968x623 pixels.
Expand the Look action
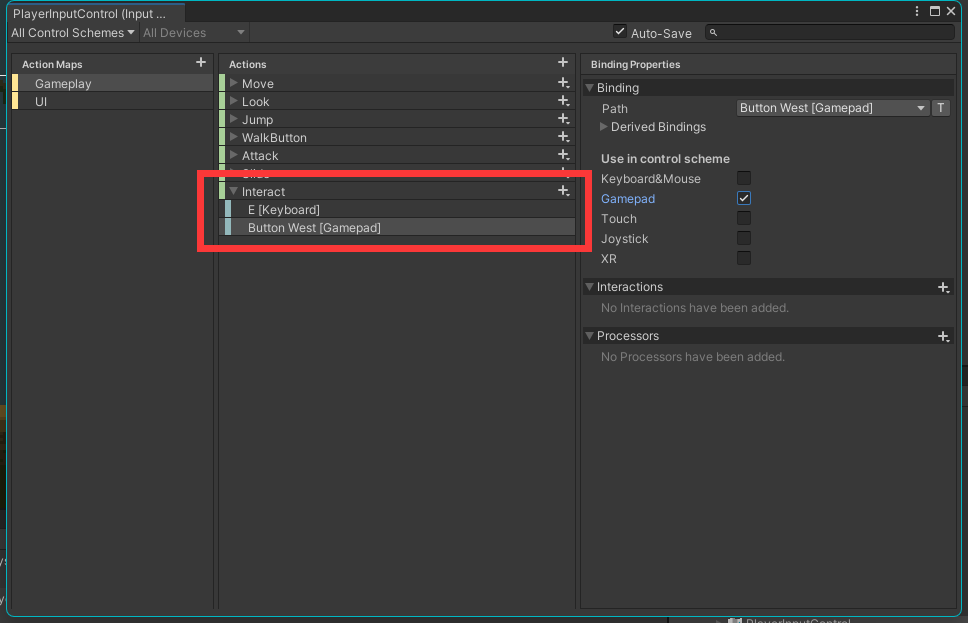point(234,101)
